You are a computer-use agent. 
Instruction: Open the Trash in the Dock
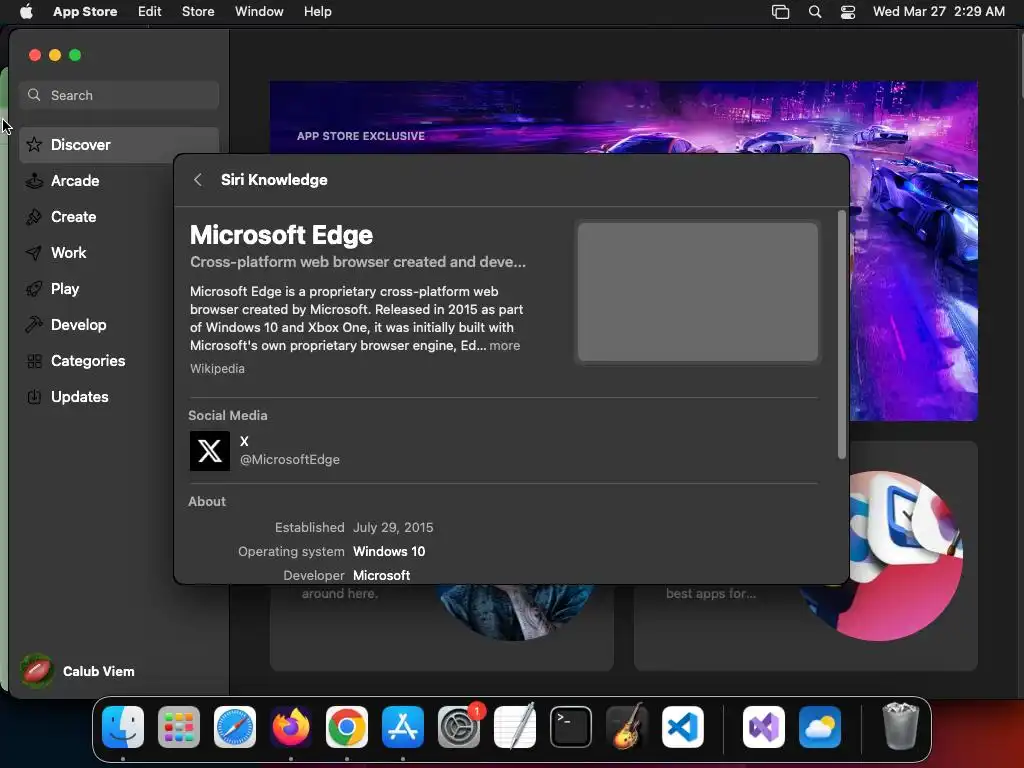point(901,727)
